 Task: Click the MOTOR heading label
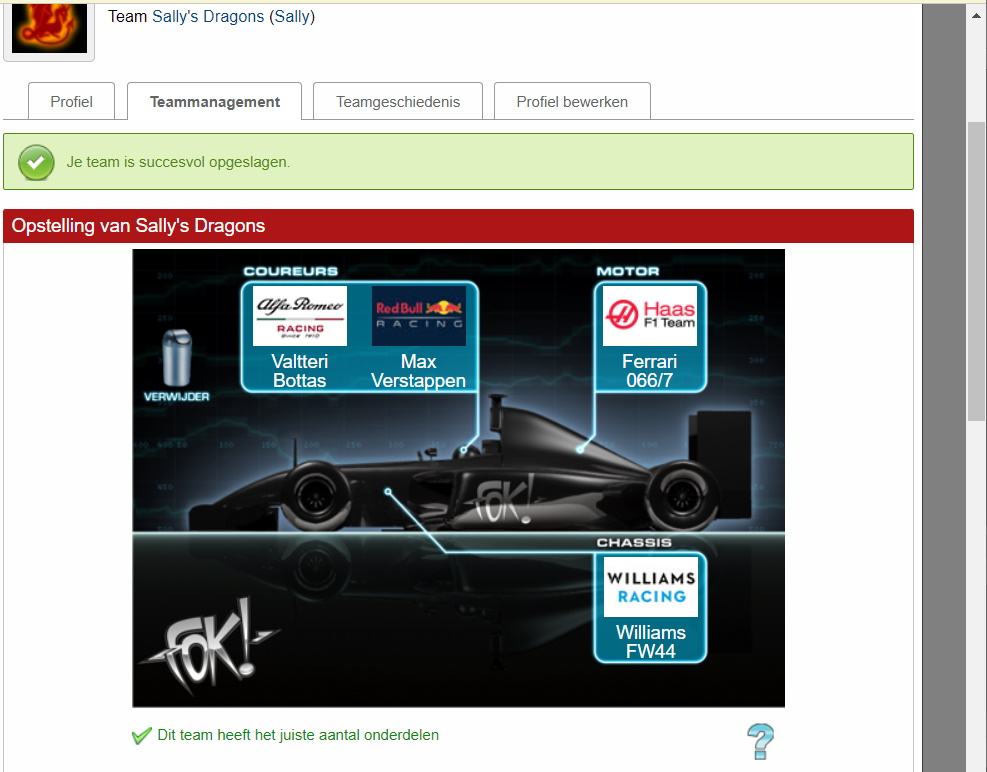click(628, 271)
